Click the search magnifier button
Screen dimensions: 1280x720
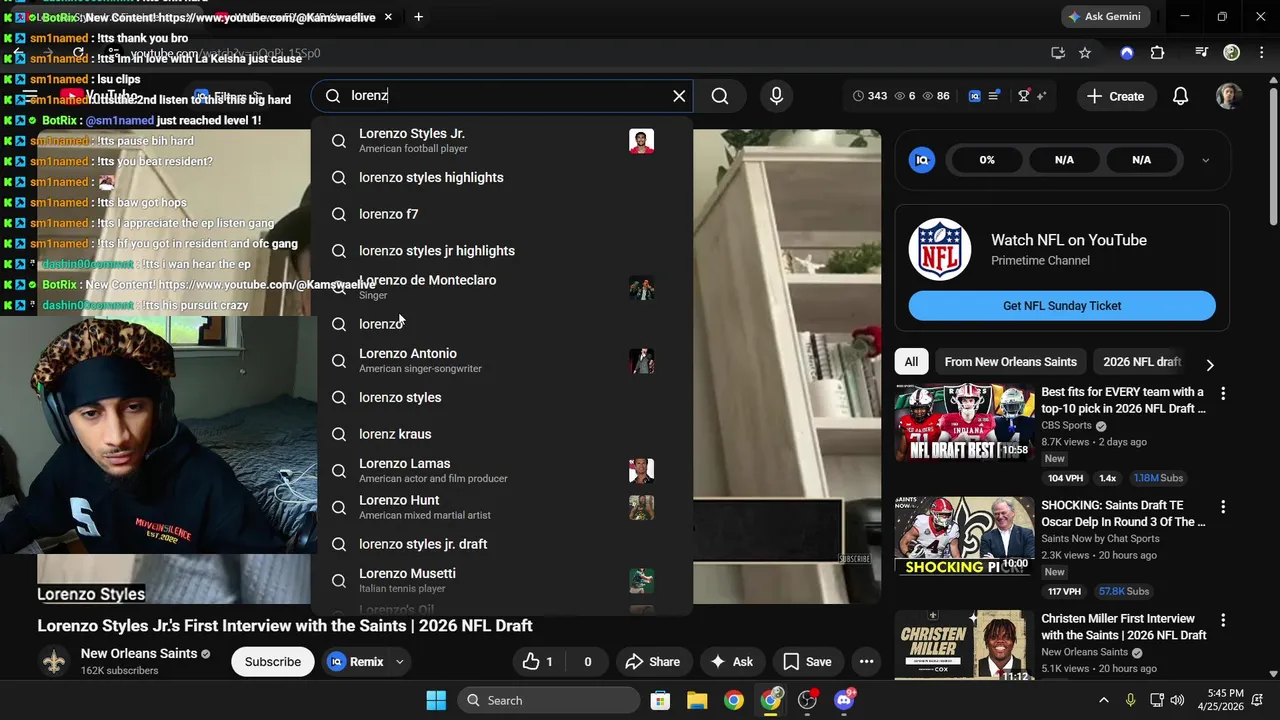pos(720,96)
